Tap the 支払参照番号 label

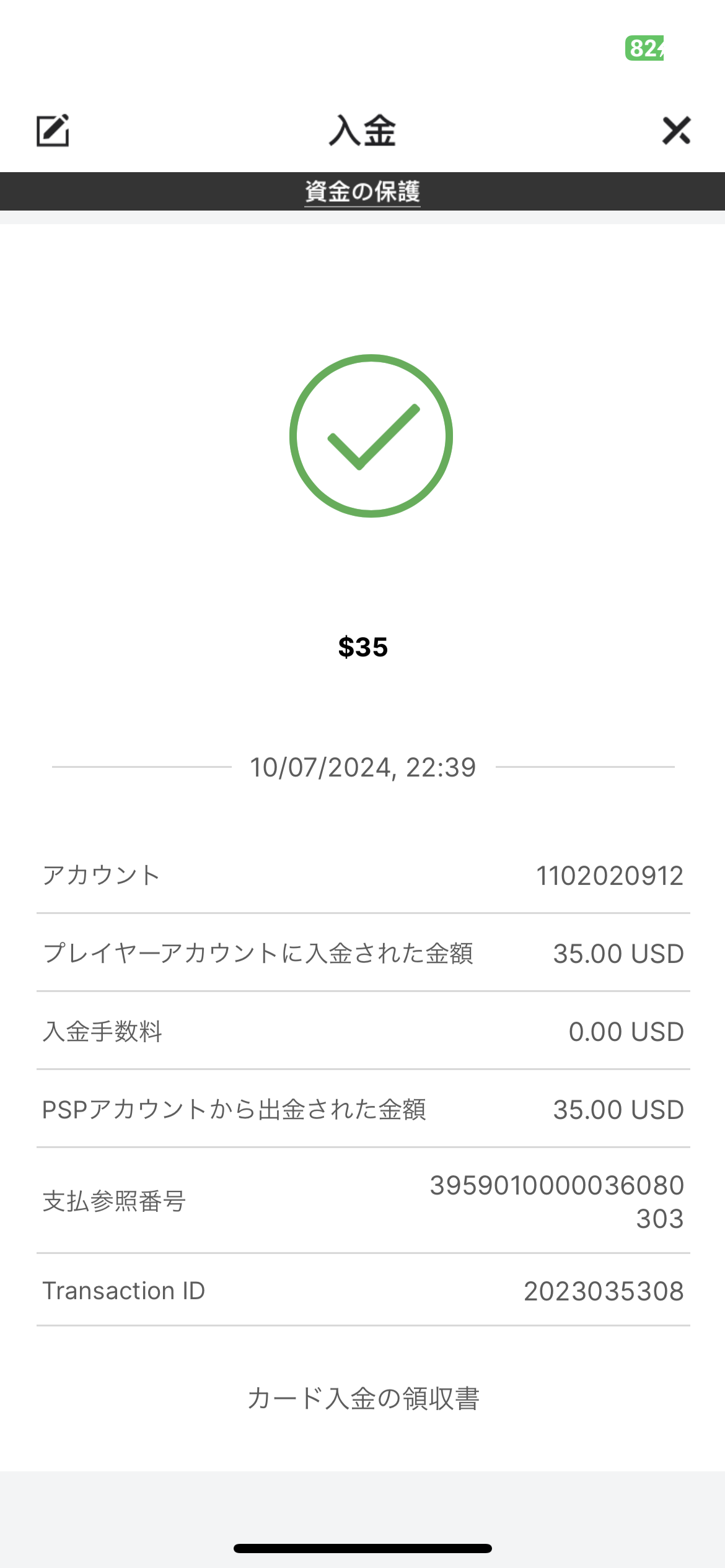pyautogui.click(x=114, y=1201)
